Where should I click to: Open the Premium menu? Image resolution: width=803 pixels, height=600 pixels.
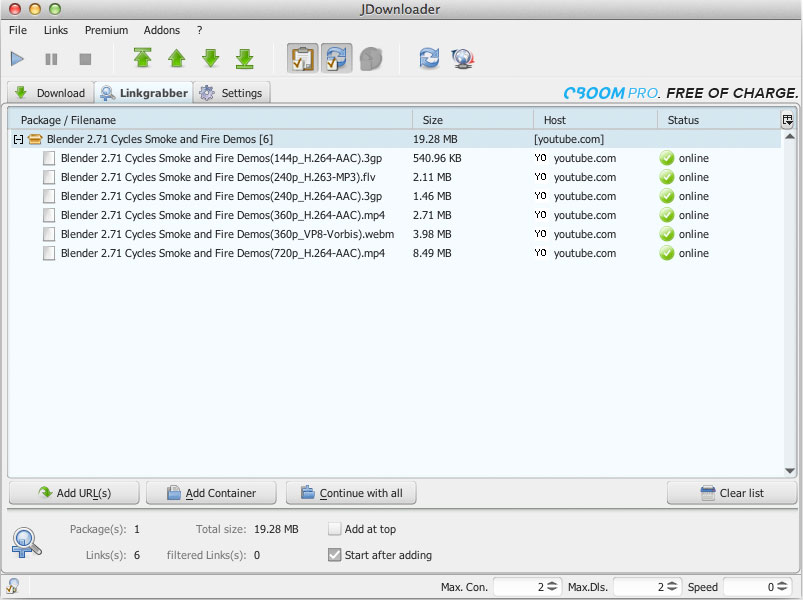(107, 30)
